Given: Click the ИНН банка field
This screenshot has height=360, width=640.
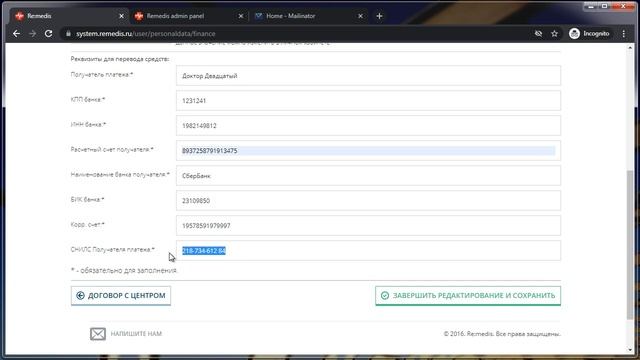Looking at the screenshot, I should (368, 125).
